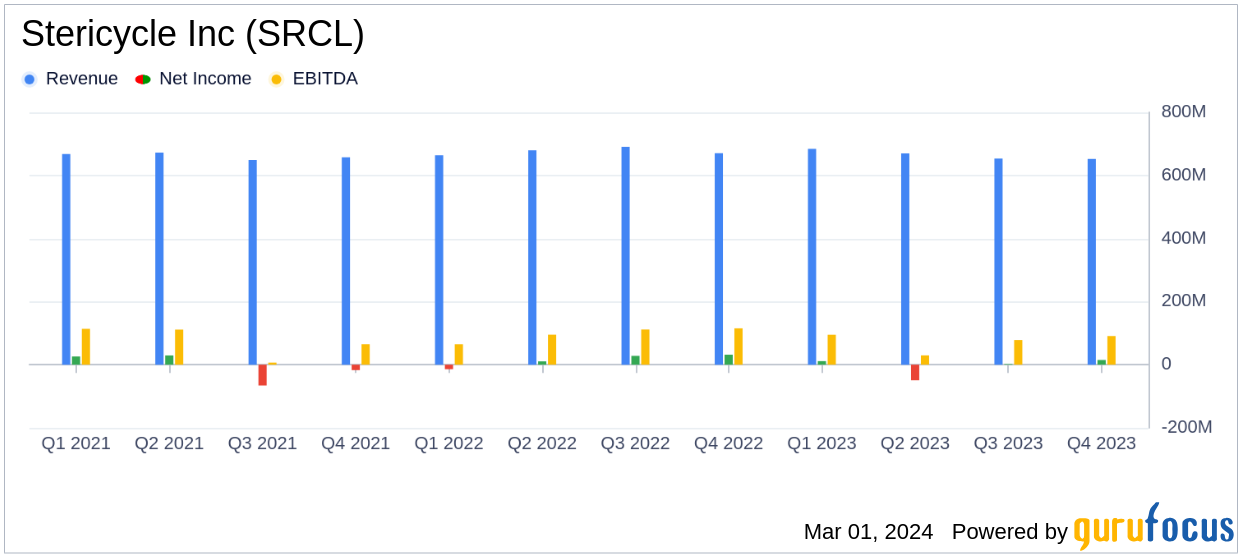This screenshot has width=1242, height=557.
Task: Select the Q4 2022 yellow EBITDA bar
Action: (739, 346)
